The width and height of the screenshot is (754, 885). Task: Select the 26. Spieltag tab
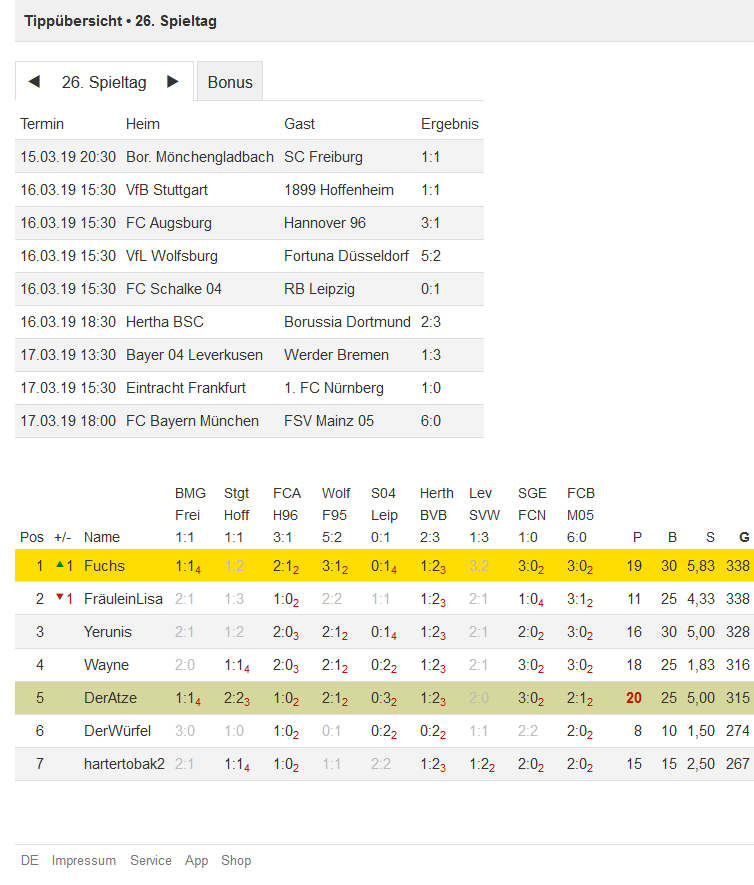104,82
